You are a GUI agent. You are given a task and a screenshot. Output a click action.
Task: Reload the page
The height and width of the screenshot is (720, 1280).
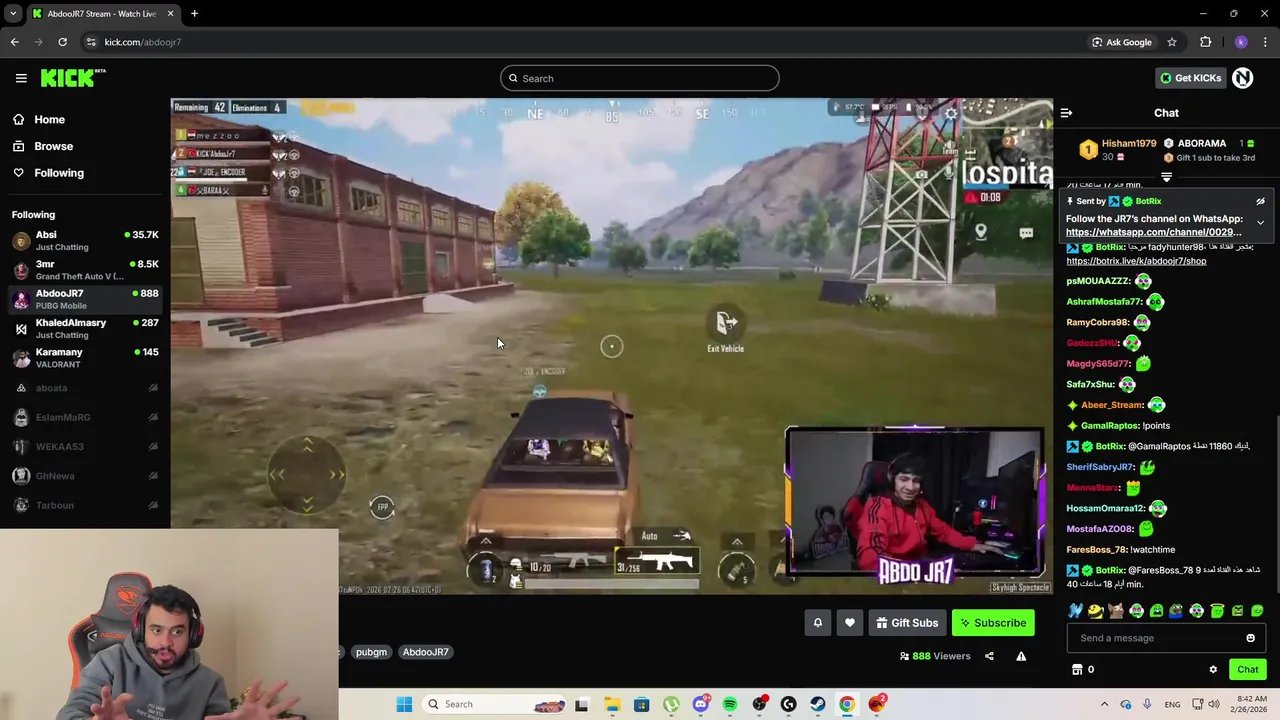(x=62, y=42)
